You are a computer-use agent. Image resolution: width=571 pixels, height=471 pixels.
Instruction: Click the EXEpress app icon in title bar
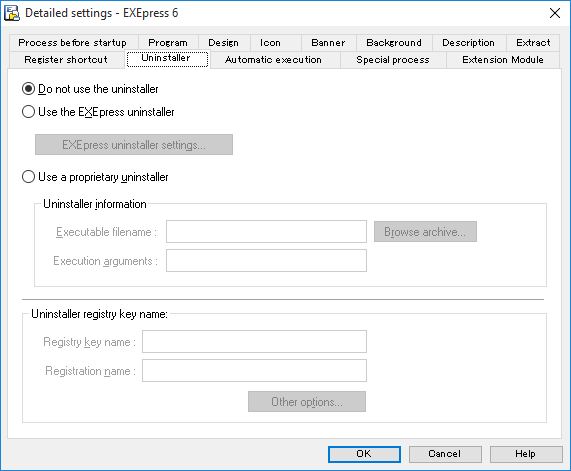click(x=12, y=13)
